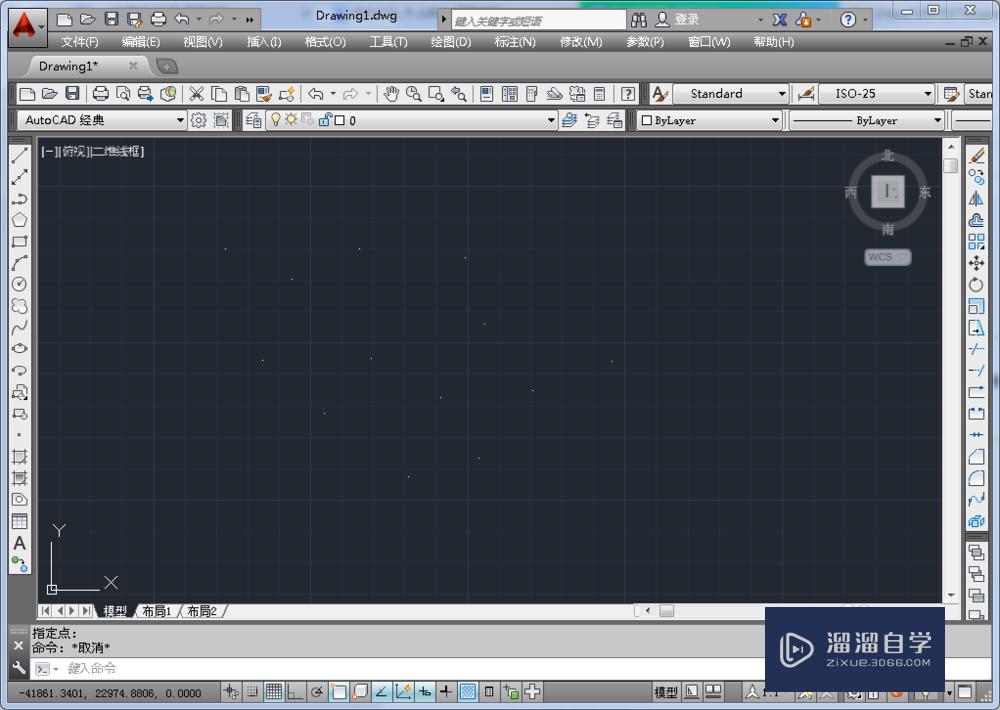Select the Move tool

pyautogui.click(x=976, y=263)
